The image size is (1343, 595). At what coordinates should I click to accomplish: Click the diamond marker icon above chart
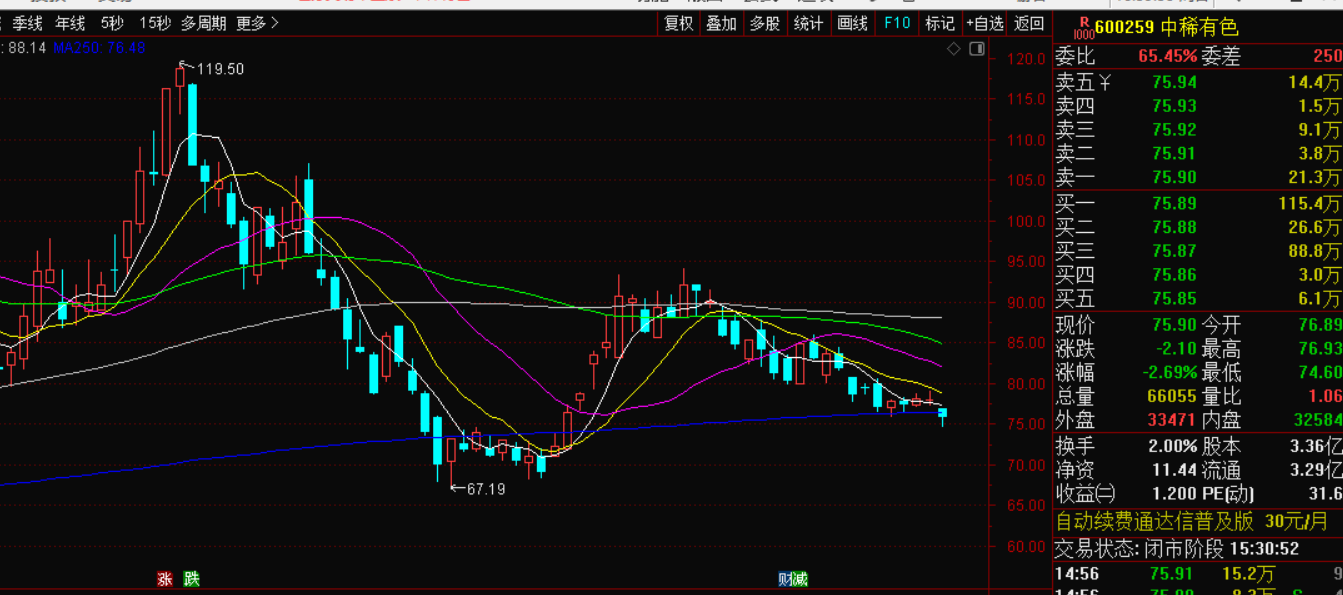click(x=954, y=49)
